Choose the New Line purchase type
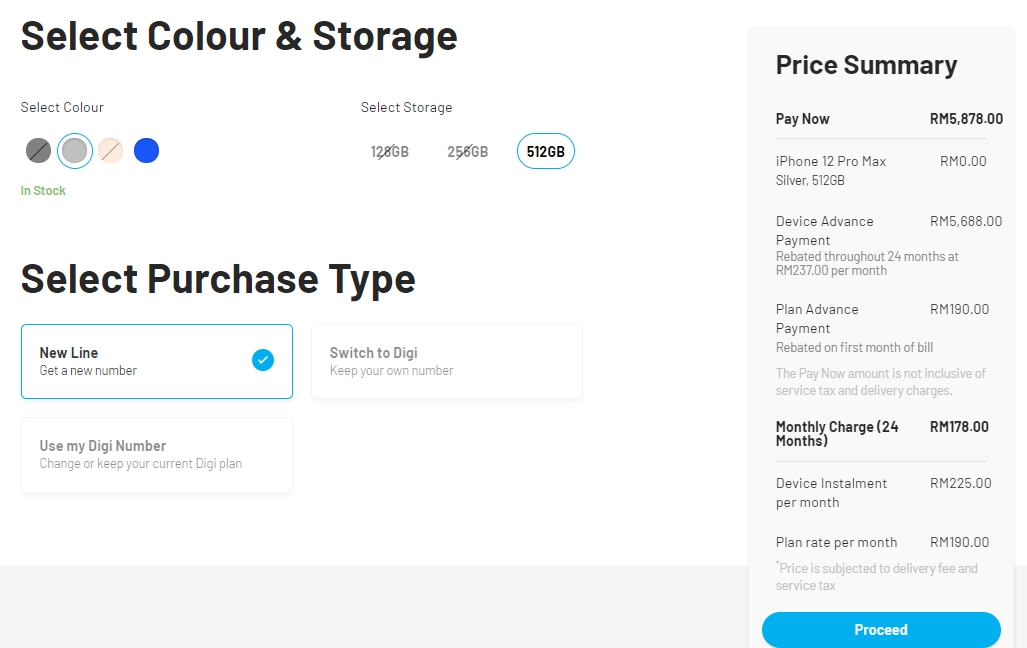 tap(156, 361)
